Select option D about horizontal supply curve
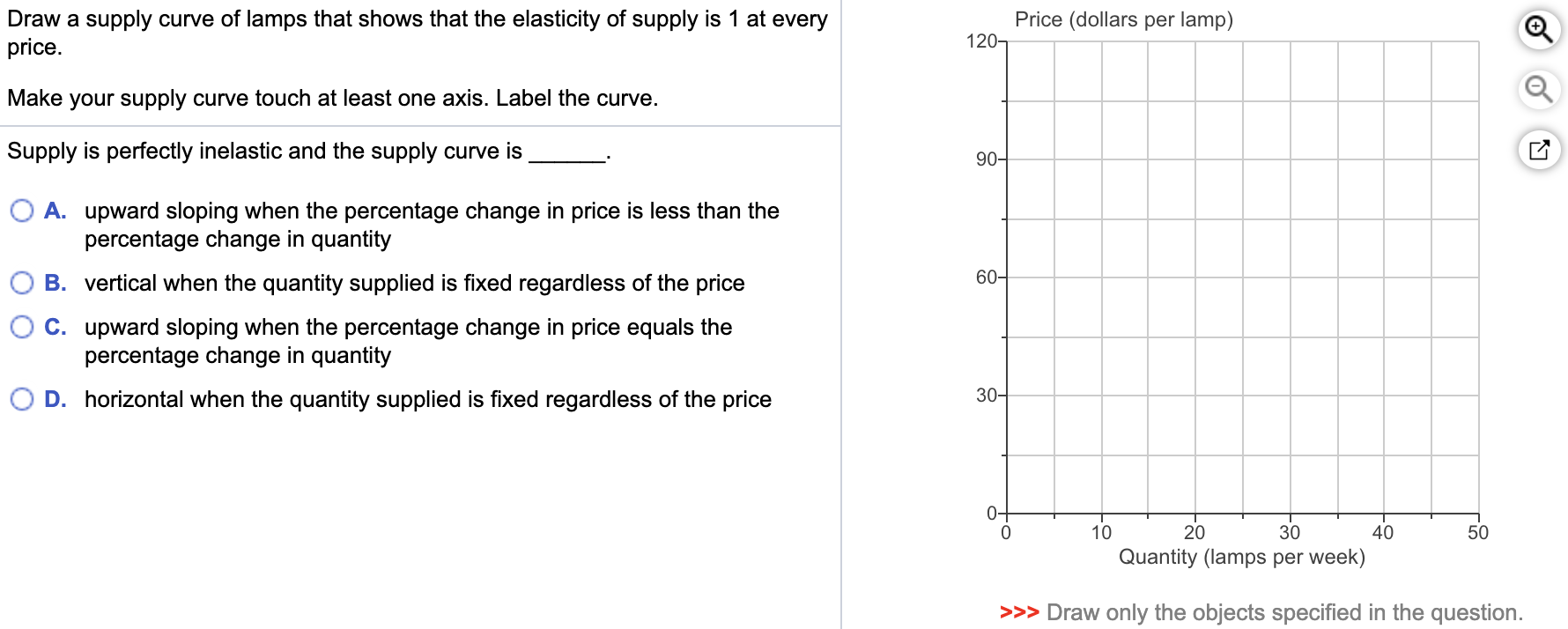The height and width of the screenshot is (629, 1568). point(21,399)
